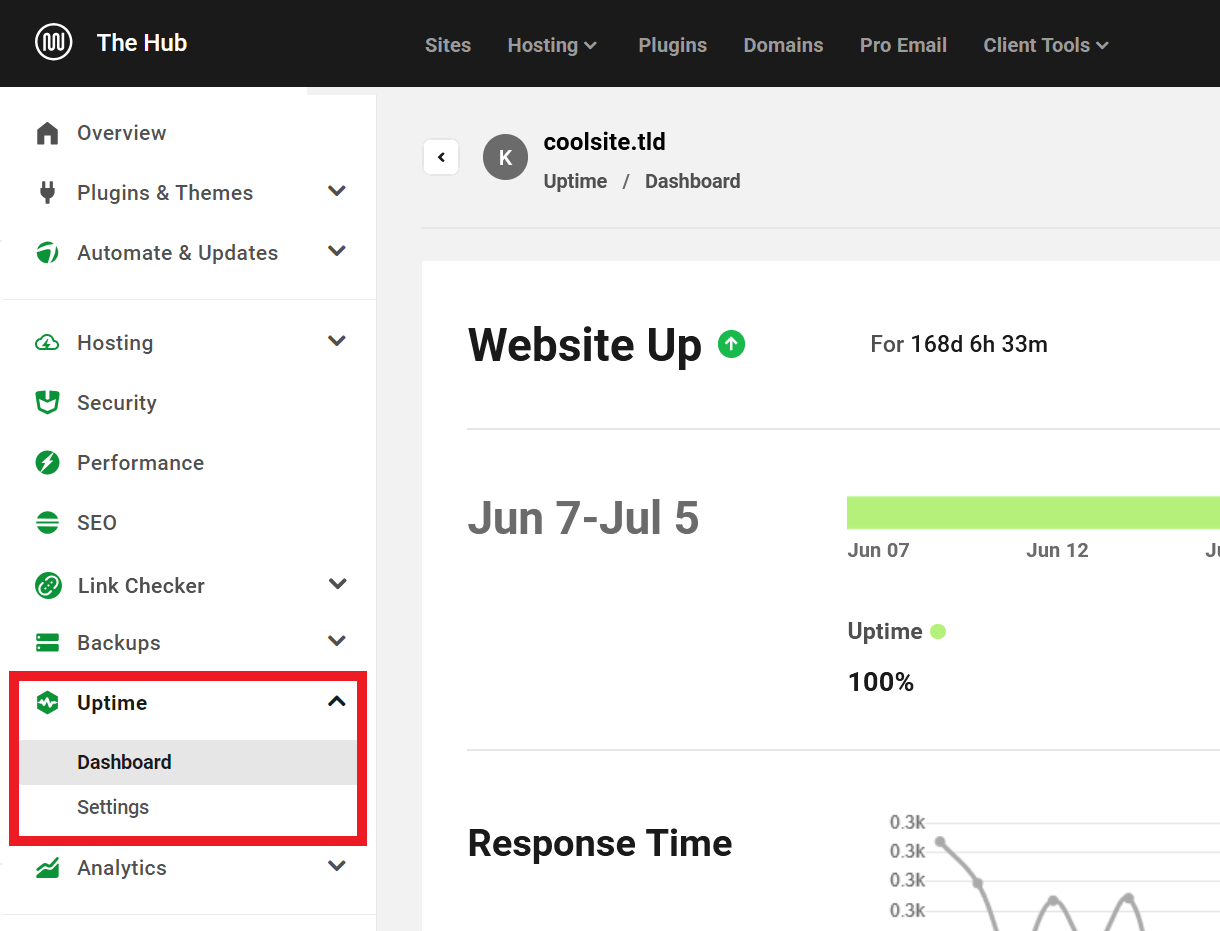Click the Uptime pulse icon

[x=47, y=703]
